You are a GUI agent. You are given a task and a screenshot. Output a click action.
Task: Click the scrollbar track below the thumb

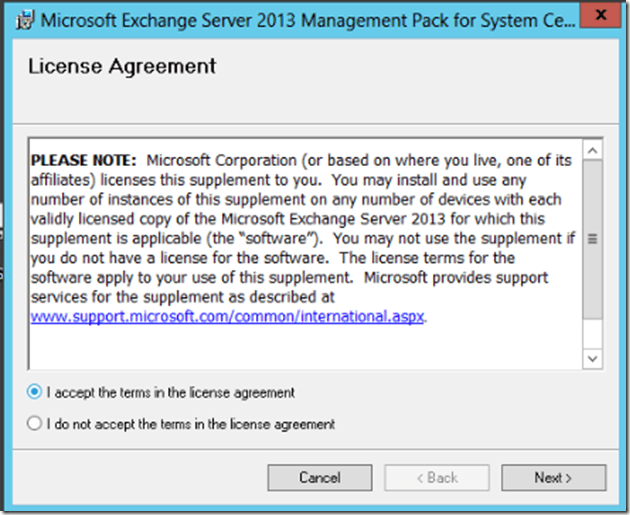(x=591, y=332)
